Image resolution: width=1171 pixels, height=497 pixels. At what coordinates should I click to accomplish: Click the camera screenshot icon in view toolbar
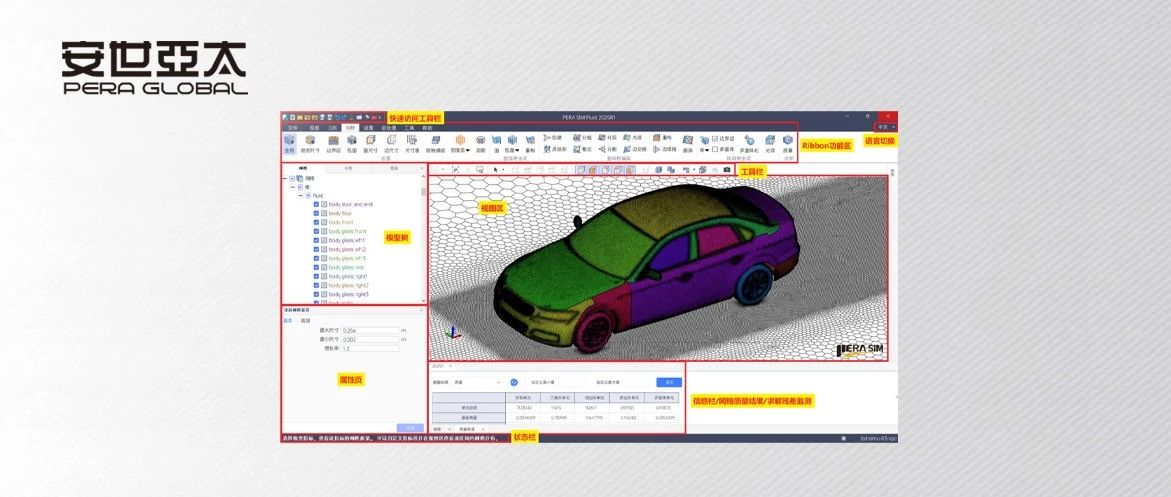pyautogui.click(x=727, y=170)
